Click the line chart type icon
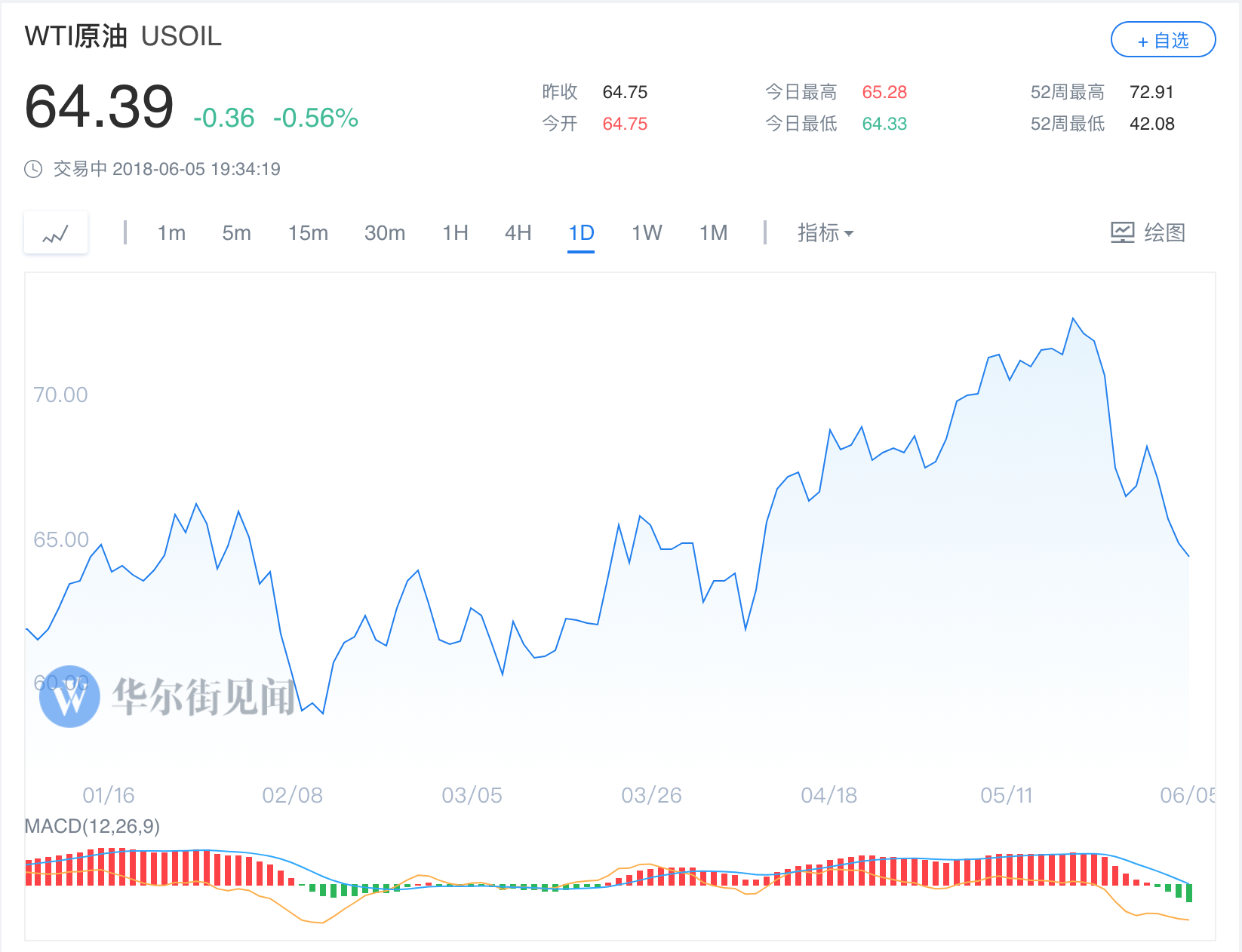This screenshot has height=952, width=1242. click(56, 233)
